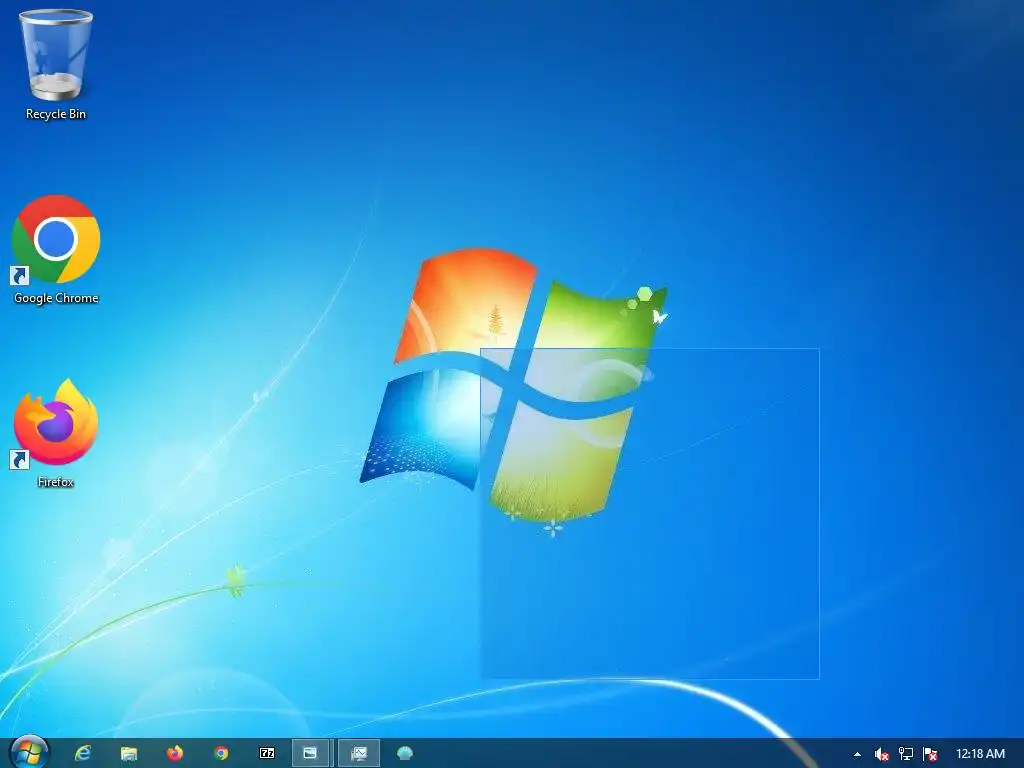Open the muted volume tray icon
The image size is (1024, 768).
(882, 754)
